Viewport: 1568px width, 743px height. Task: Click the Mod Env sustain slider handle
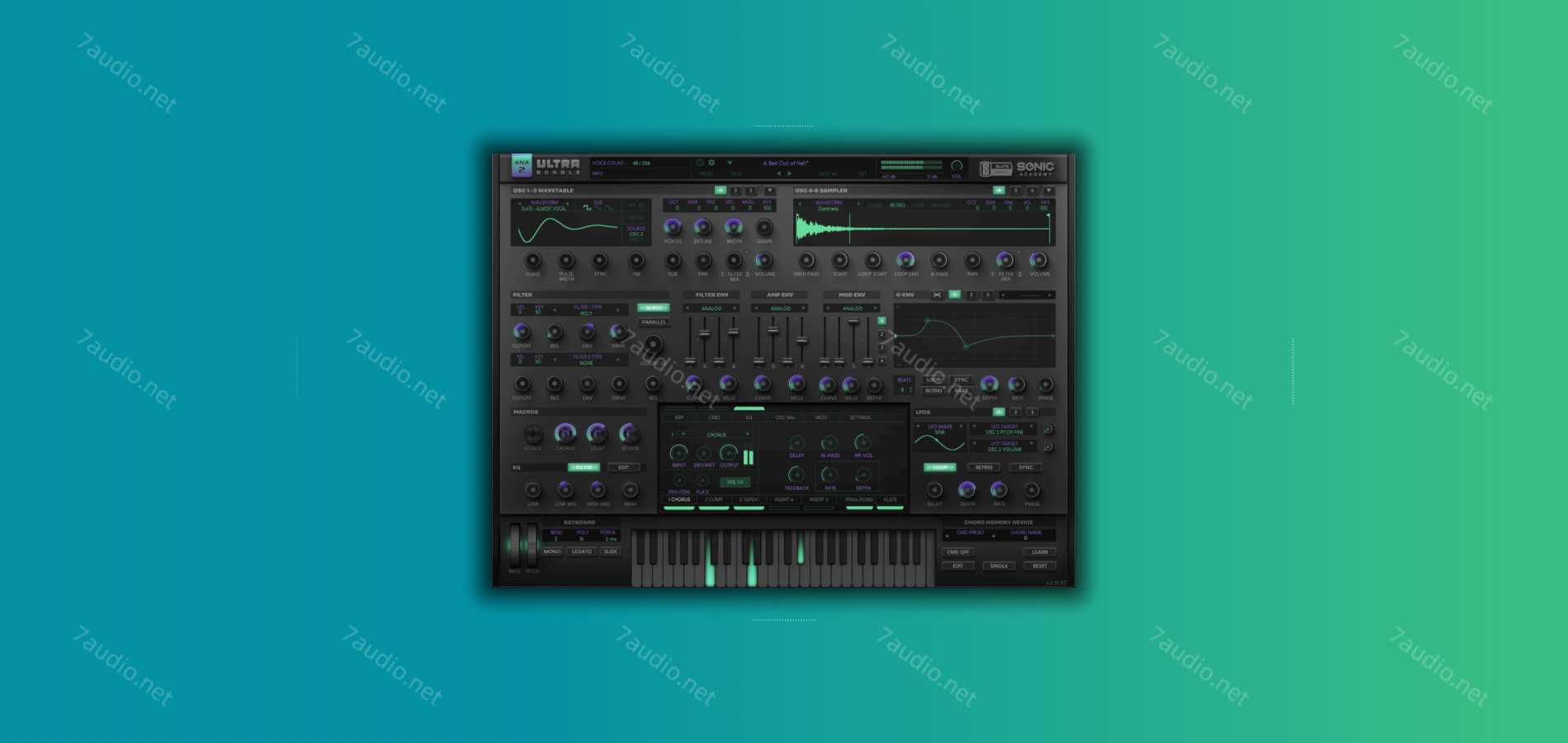click(853, 321)
